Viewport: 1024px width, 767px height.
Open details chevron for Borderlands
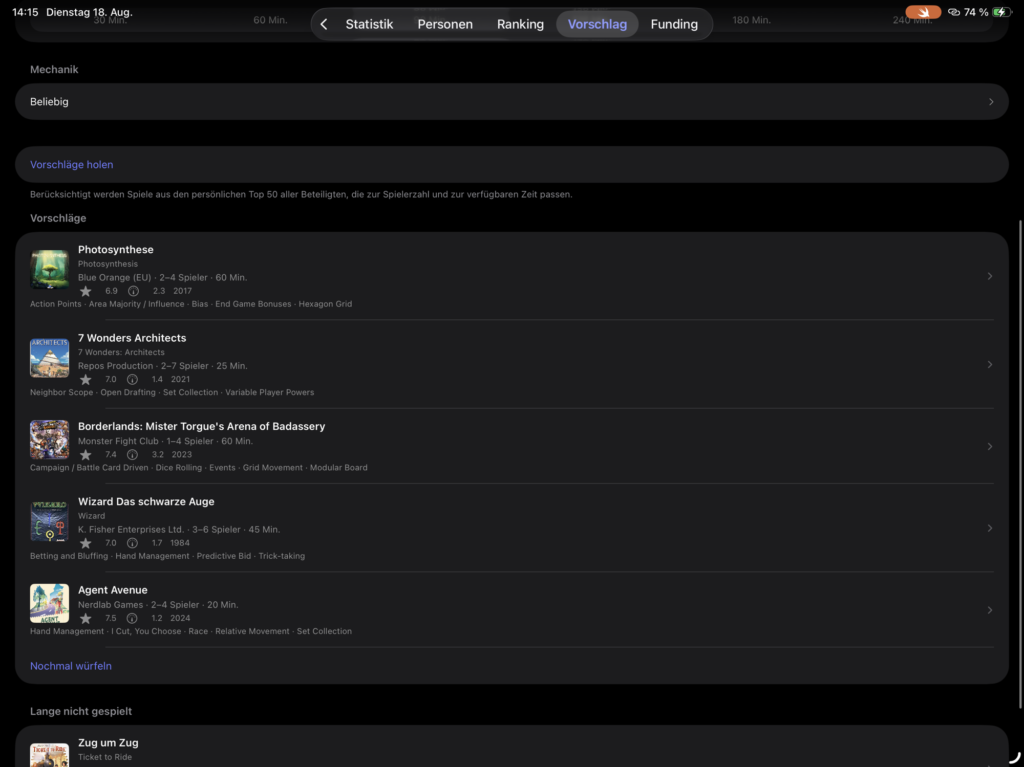(990, 446)
